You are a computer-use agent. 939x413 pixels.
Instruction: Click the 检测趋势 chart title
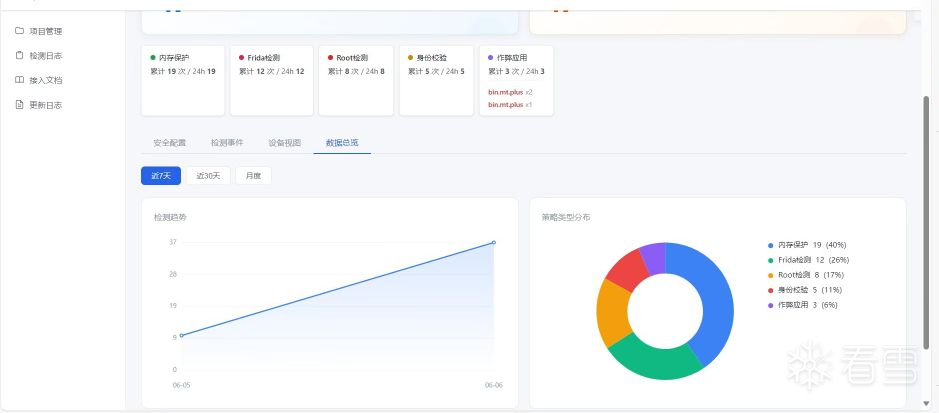(x=170, y=217)
